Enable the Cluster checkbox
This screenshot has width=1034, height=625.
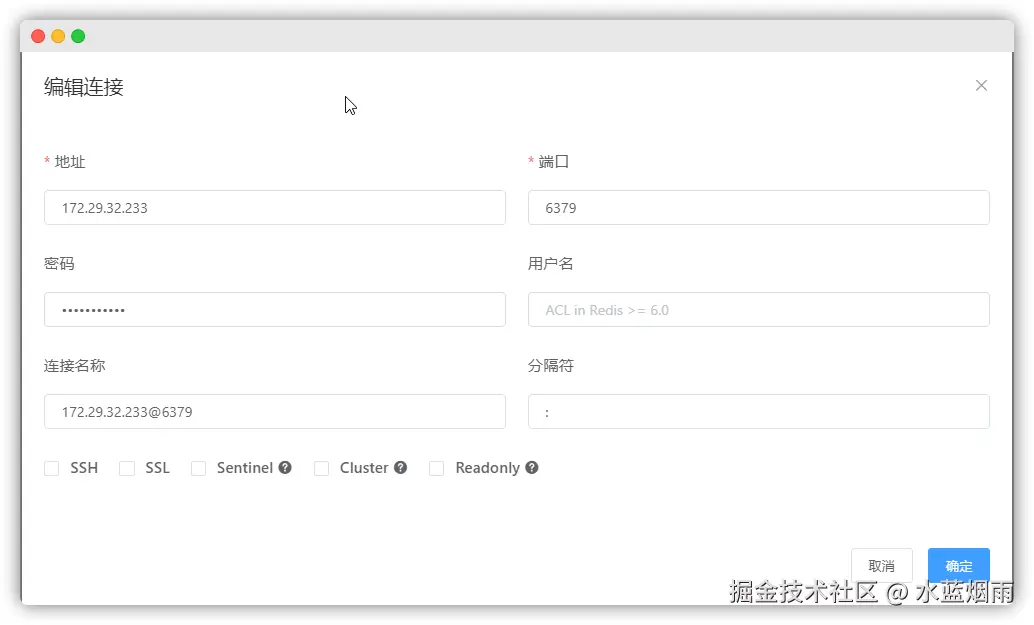(322, 468)
